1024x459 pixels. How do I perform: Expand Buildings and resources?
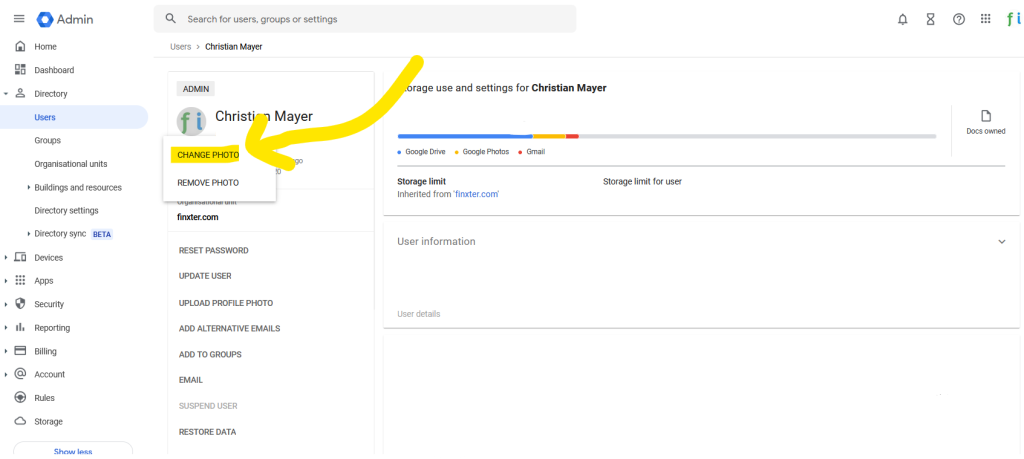(28, 188)
